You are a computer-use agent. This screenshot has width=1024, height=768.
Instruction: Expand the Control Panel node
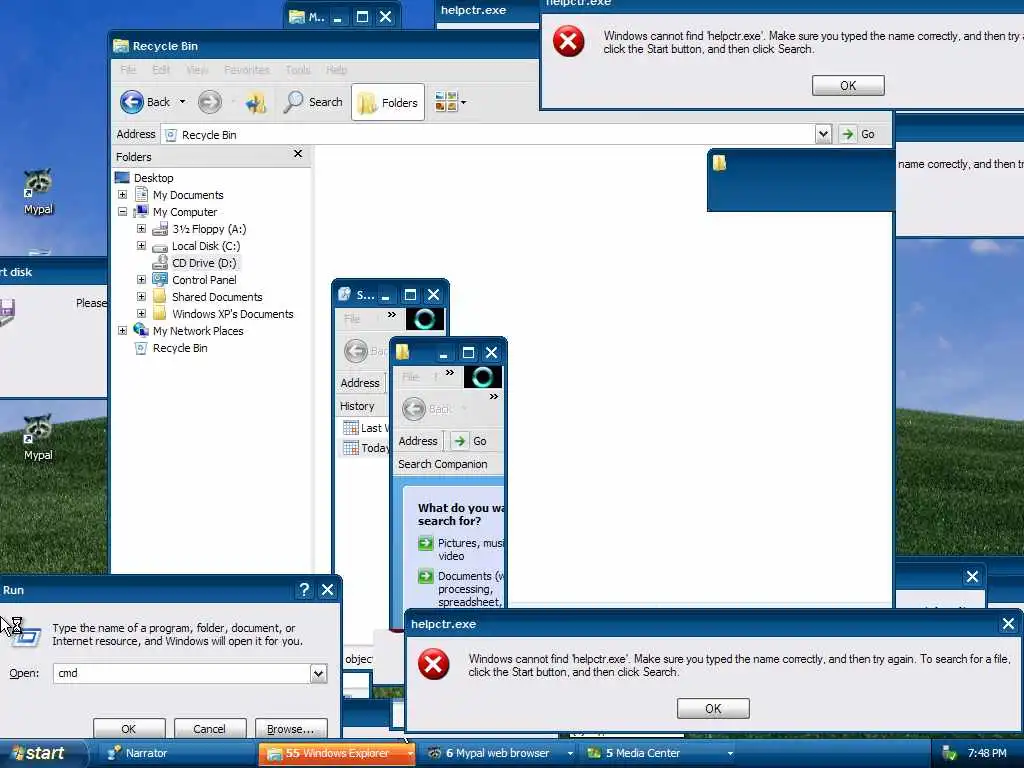pos(141,280)
